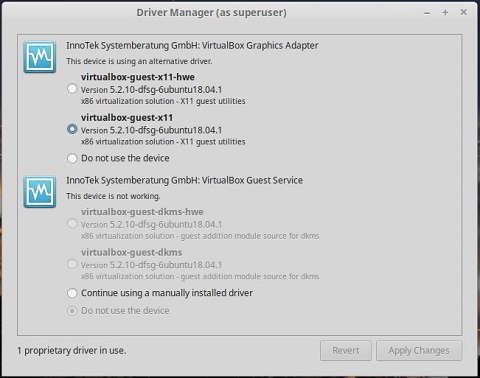
Task: Click the VirtualBox Graphics Adapter device icon
Action: pyautogui.click(x=40, y=57)
